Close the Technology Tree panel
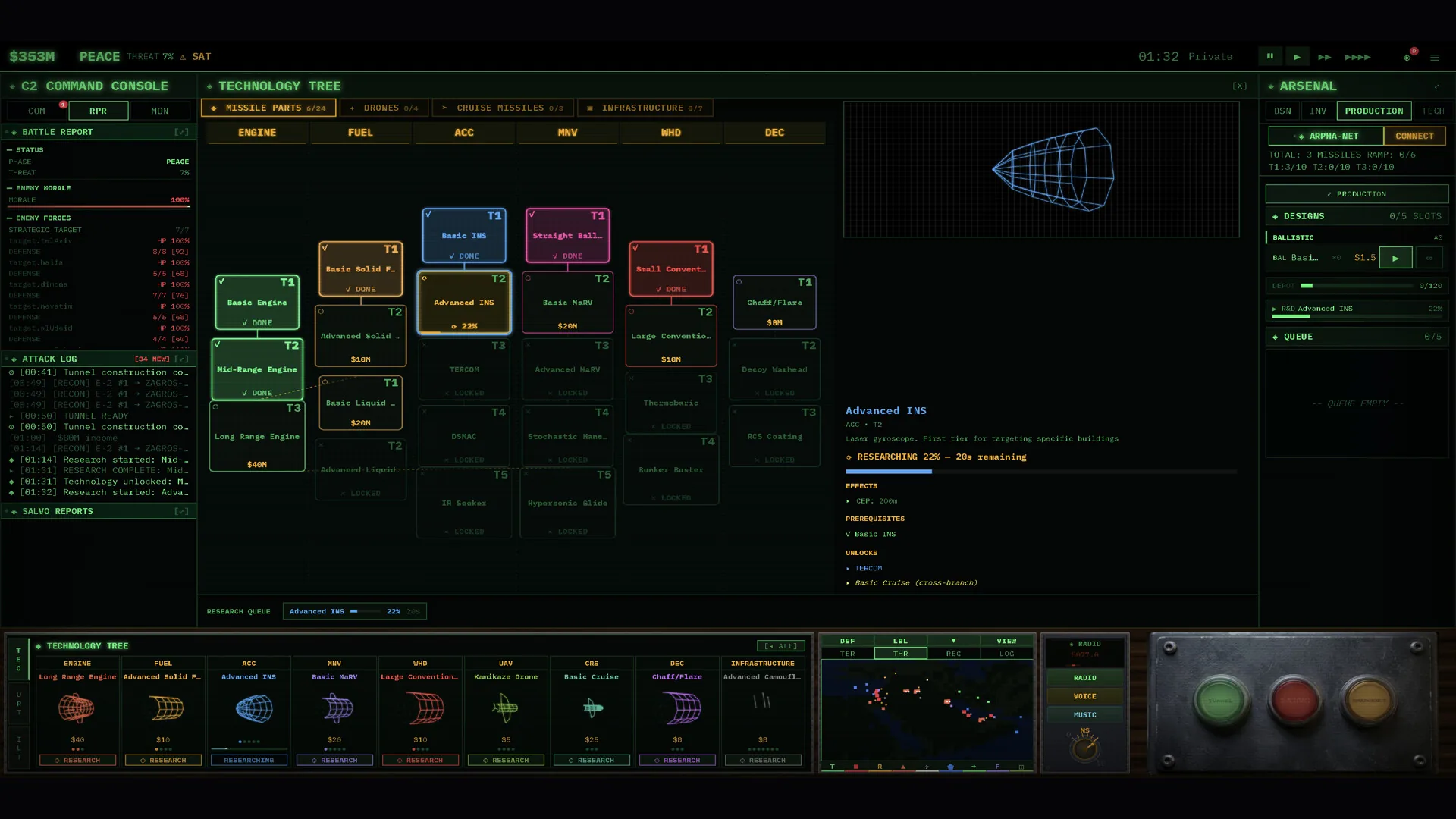 click(x=1239, y=86)
